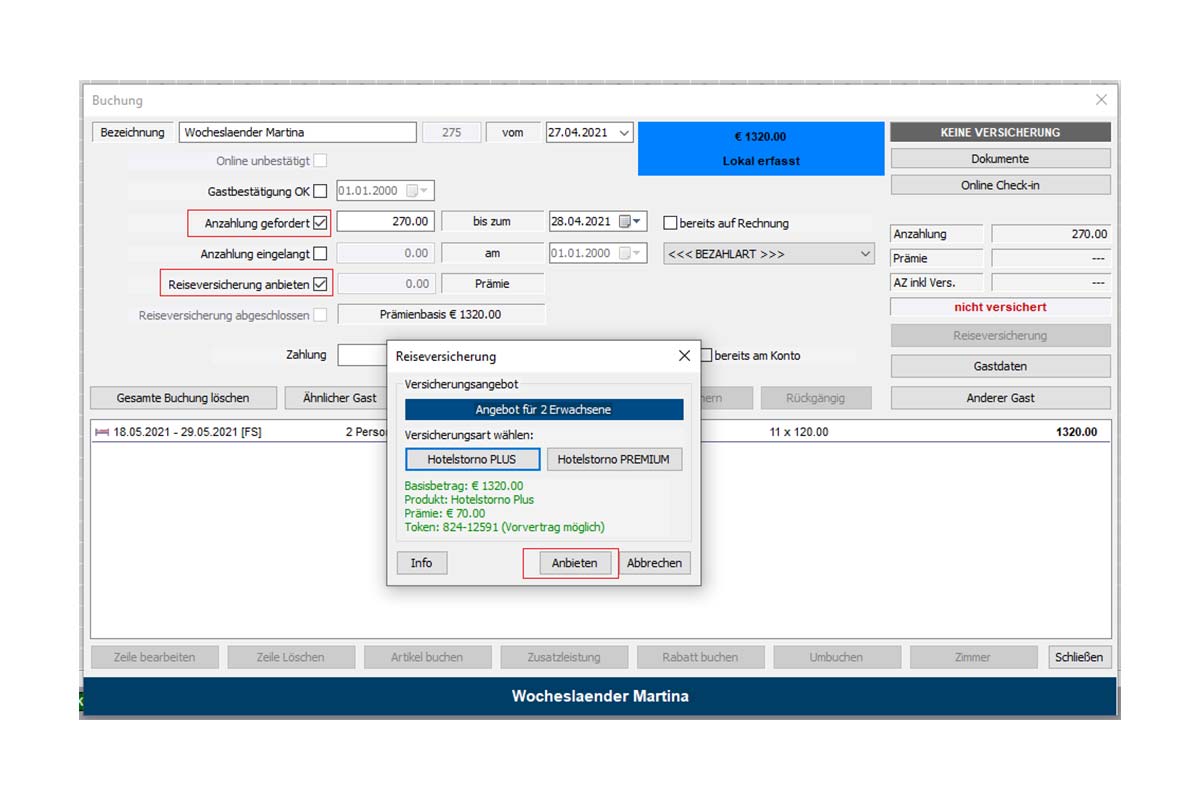Start Online Check-in
The image size is (1200, 800).
click(x=999, y=185)
